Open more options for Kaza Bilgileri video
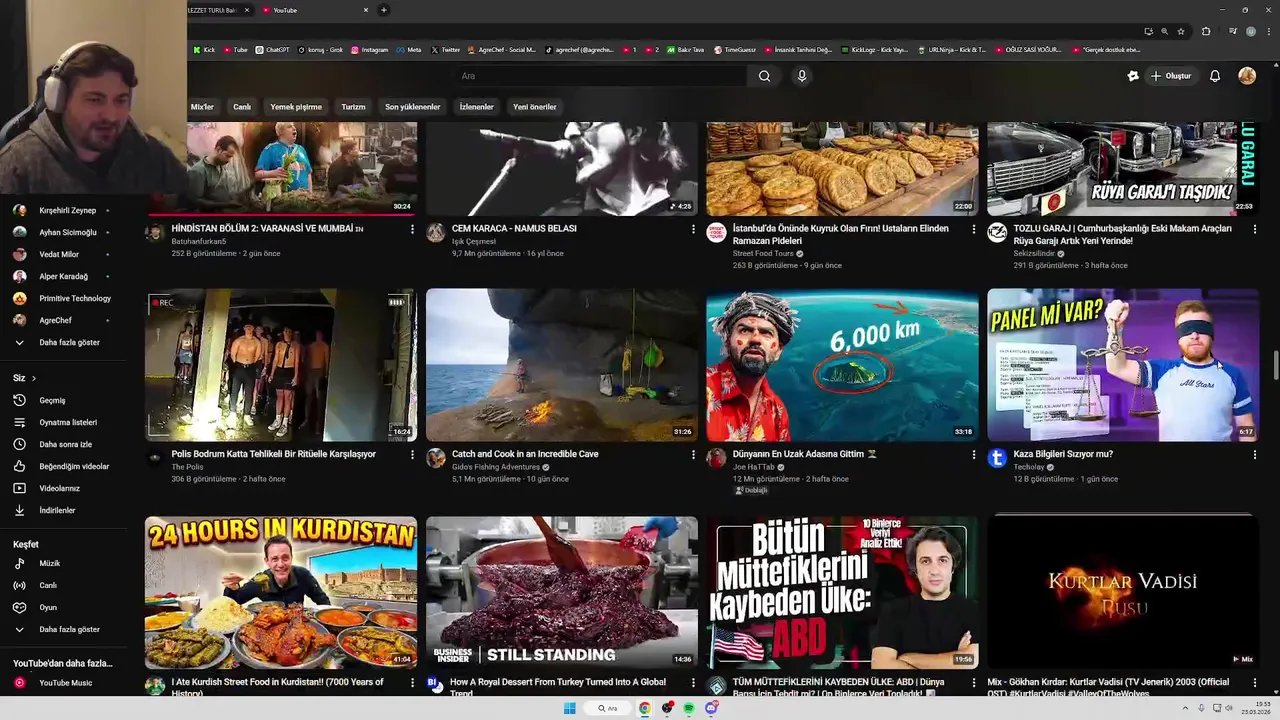The width and height of the screenshot is (1280, 720). tap(1255, 454)
